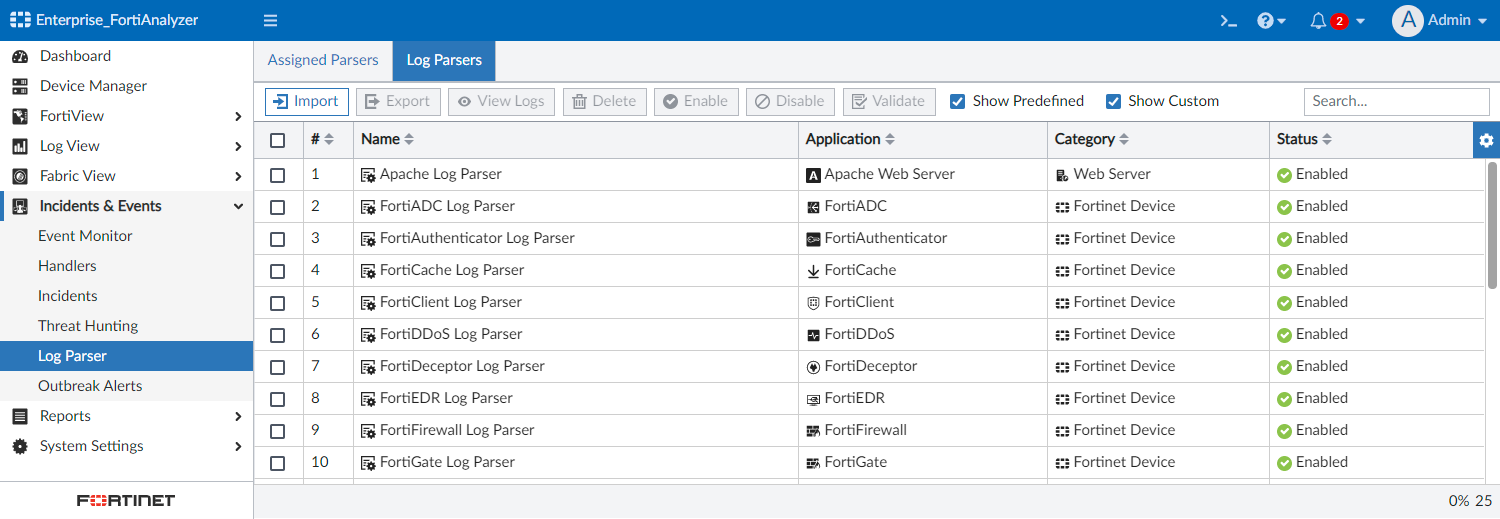Sort by Name column arrows
This screenshot has height=519, width=1500.
[x=408, y=140]
